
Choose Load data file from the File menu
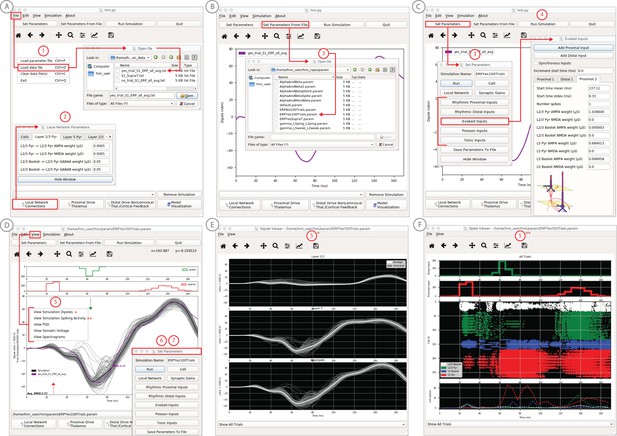(x=43, y=68)
